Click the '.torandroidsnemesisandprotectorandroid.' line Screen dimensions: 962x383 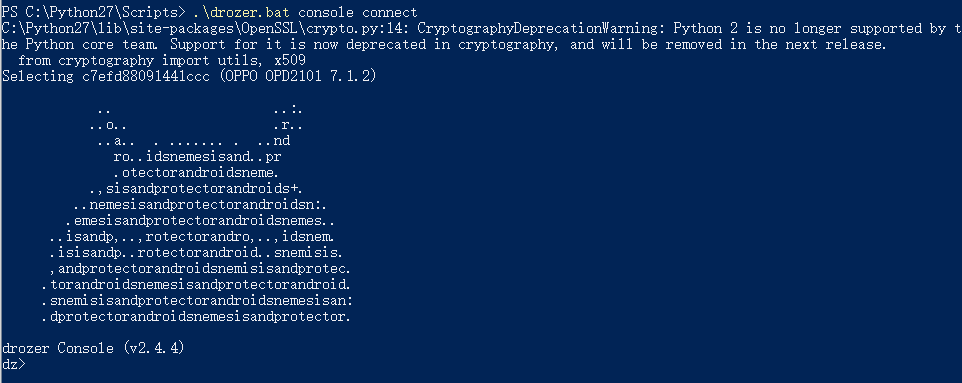coord(196,284)
